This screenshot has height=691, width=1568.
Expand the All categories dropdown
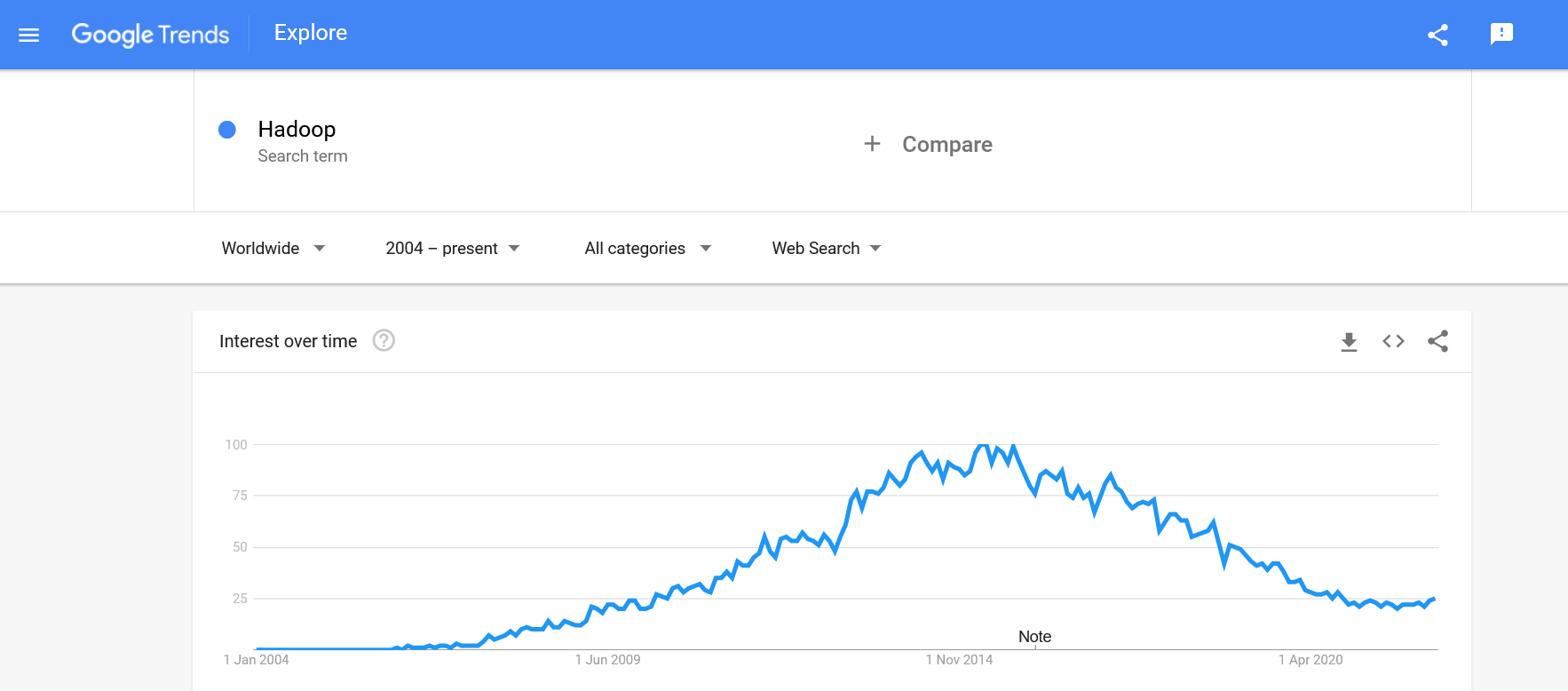tap(646, 248)
